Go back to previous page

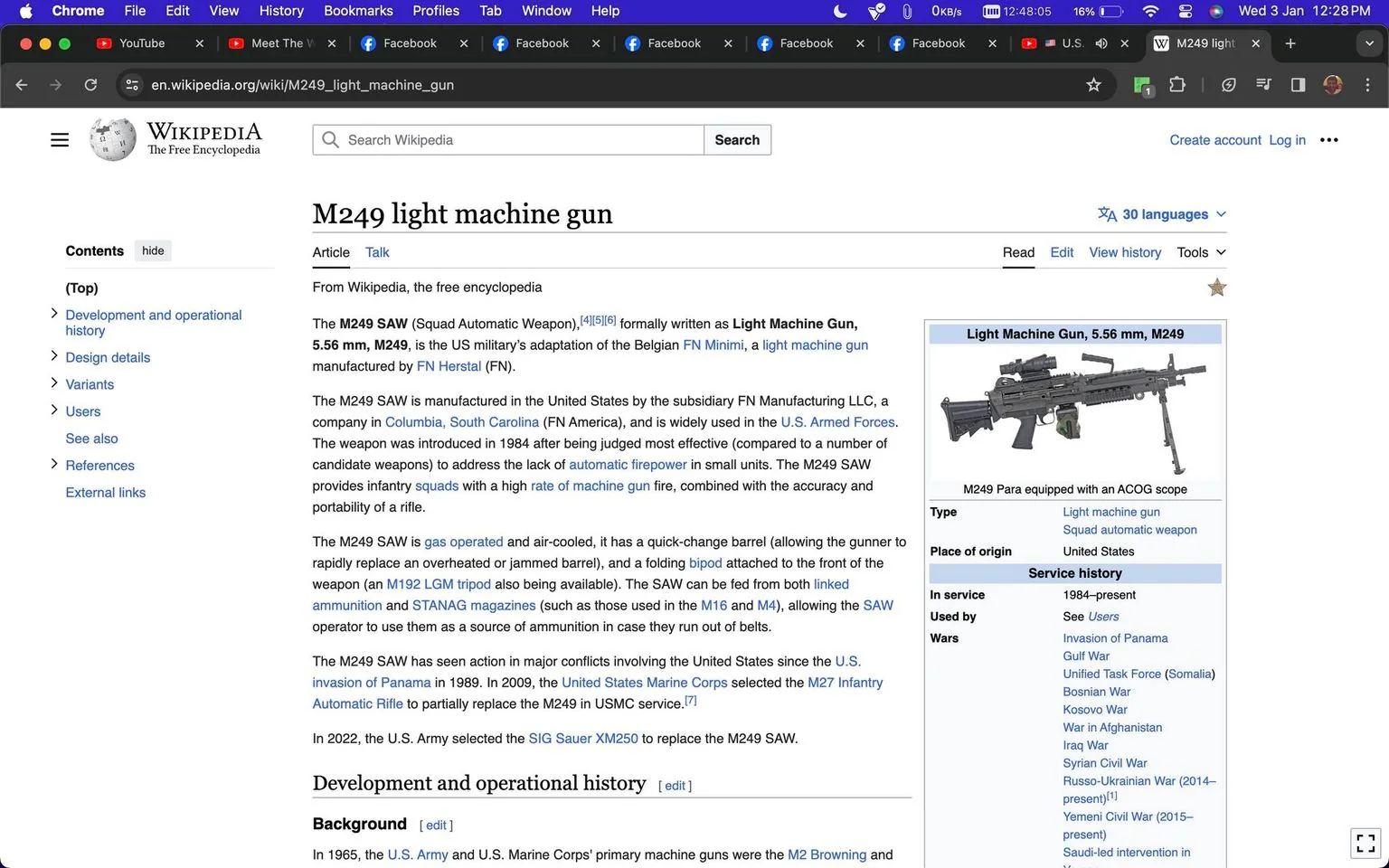pyautogui.click(x=22, y=85)
